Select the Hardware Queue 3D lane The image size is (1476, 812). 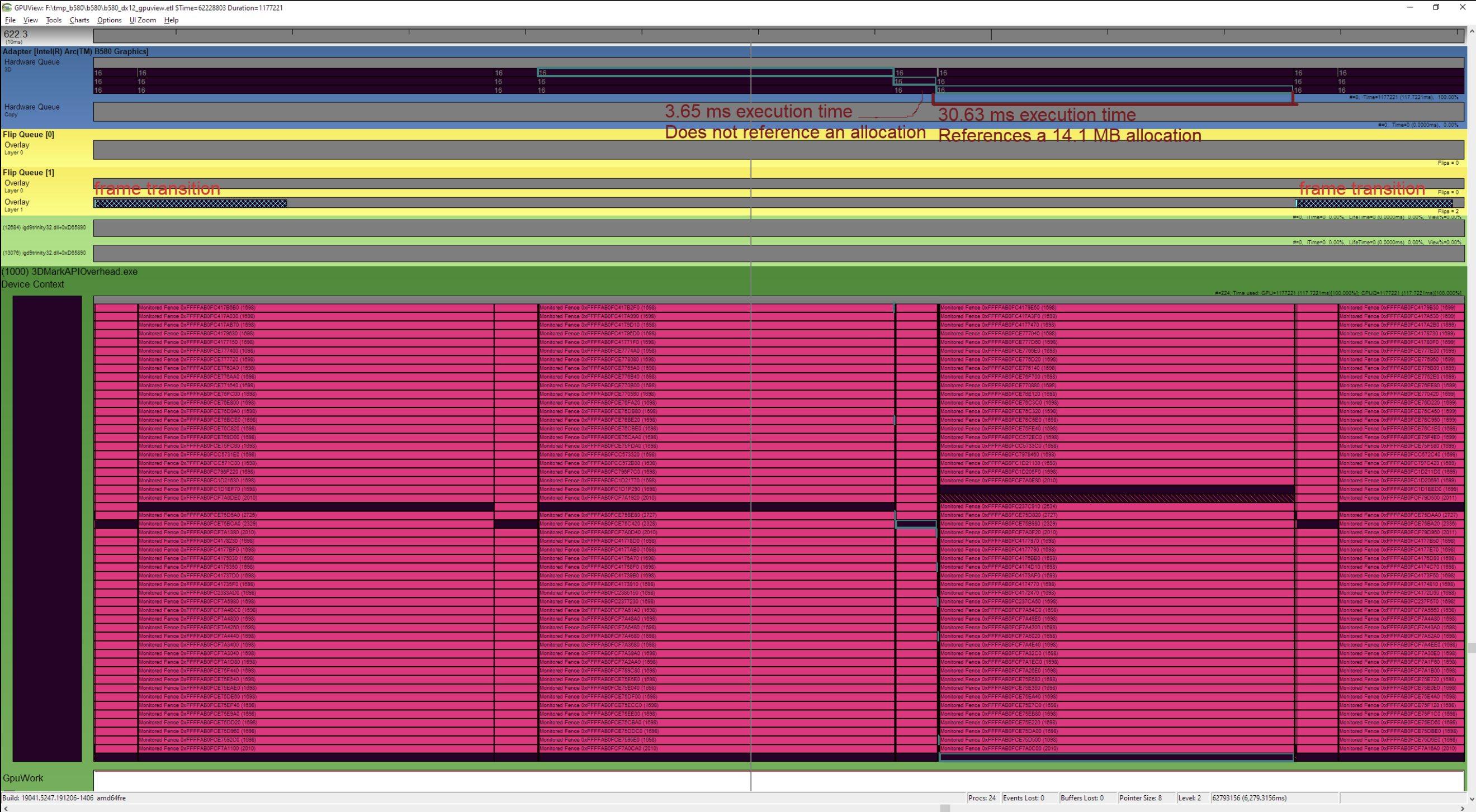(31, 66)
